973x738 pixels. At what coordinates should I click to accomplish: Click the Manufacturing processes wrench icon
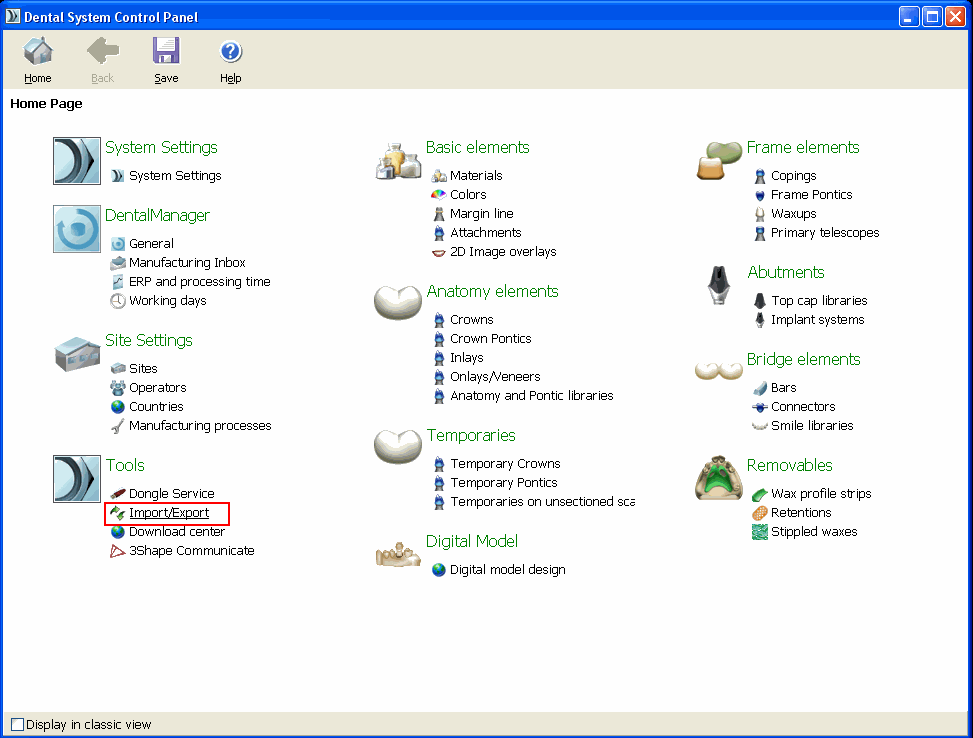click(x=118, y=426)
